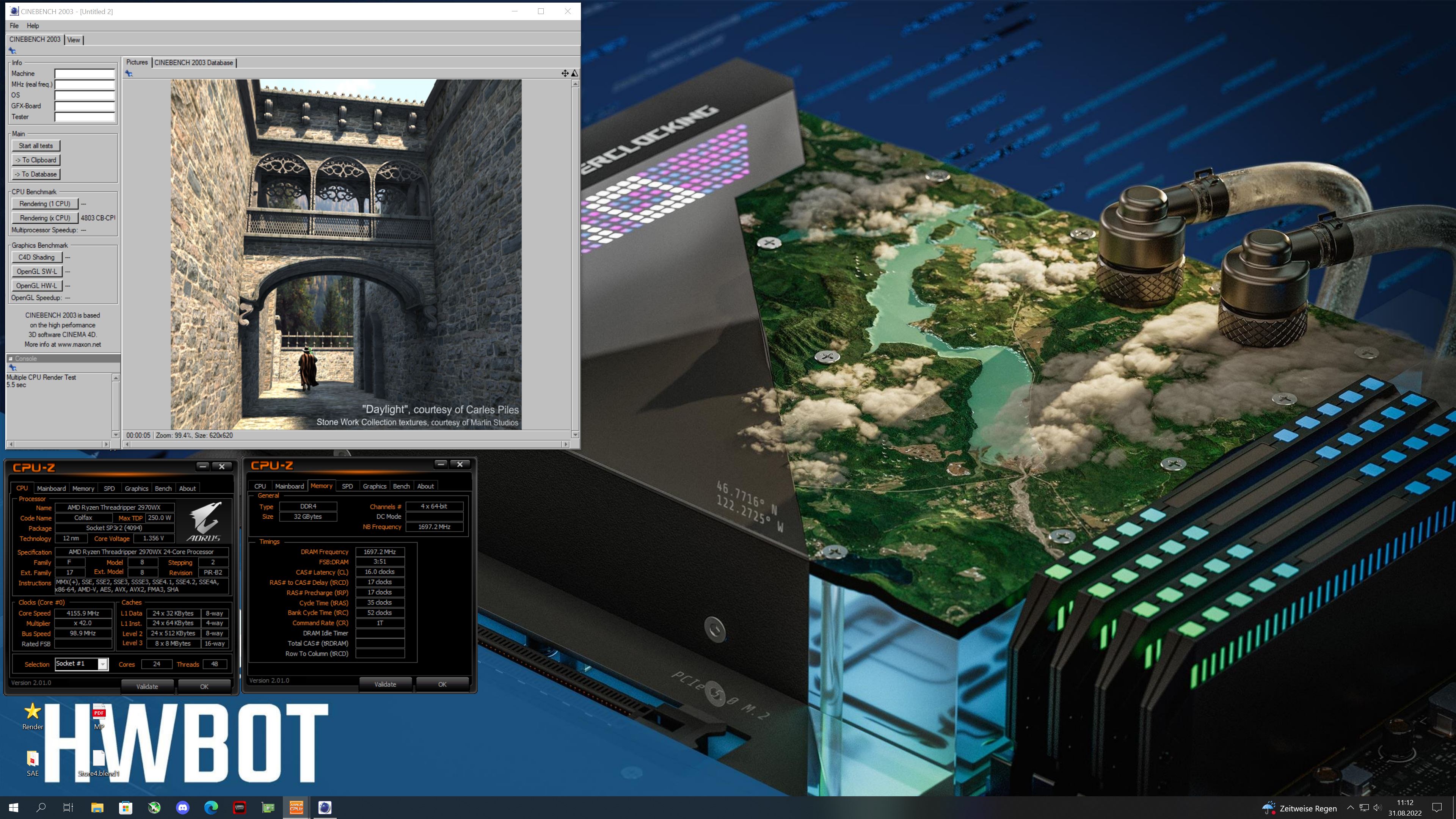
Task: Click Validate in CPU-Z processor window
Action: coord(147,686)
